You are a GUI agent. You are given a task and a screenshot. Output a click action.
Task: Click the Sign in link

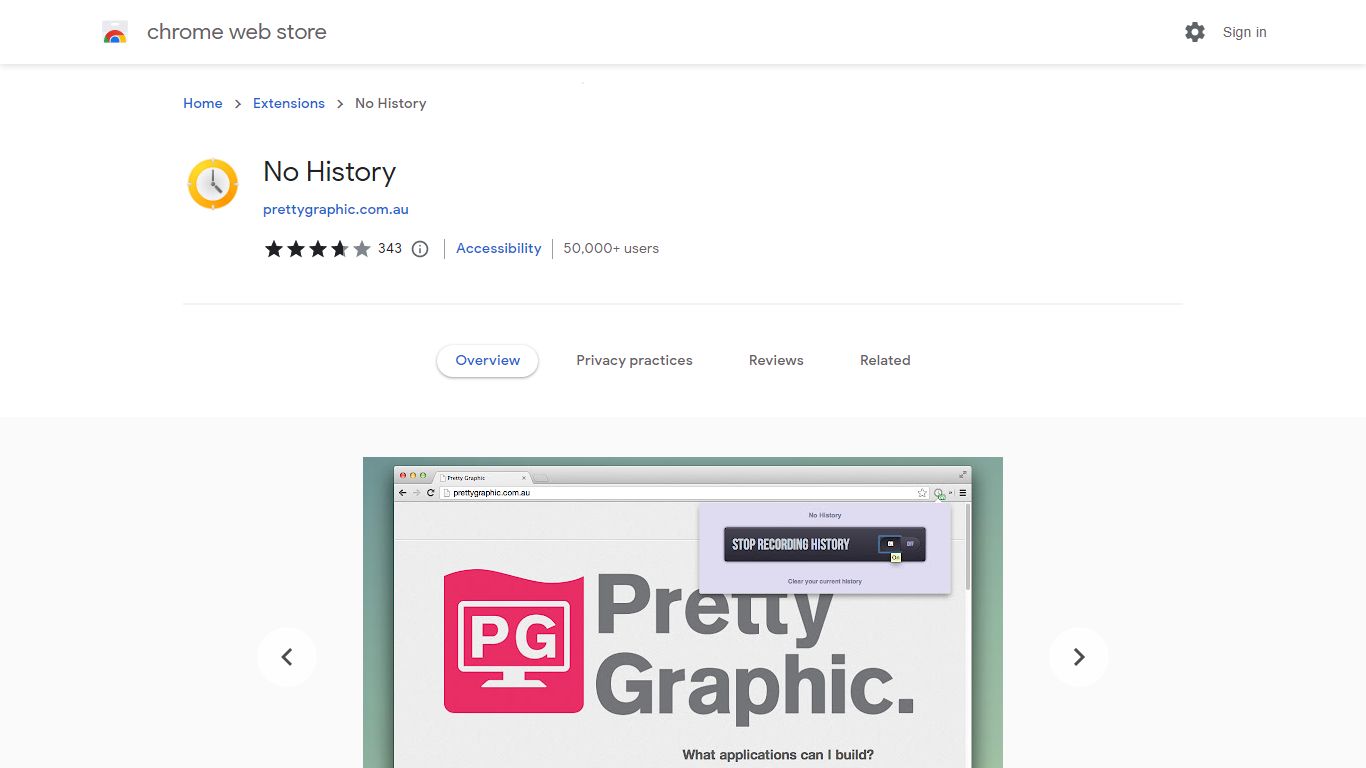pos(1244,32)
